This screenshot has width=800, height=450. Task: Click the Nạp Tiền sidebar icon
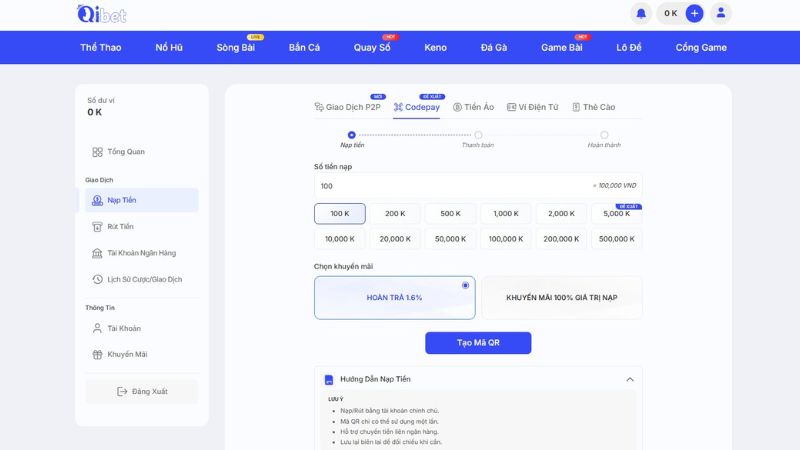click(x=97, y=201)
